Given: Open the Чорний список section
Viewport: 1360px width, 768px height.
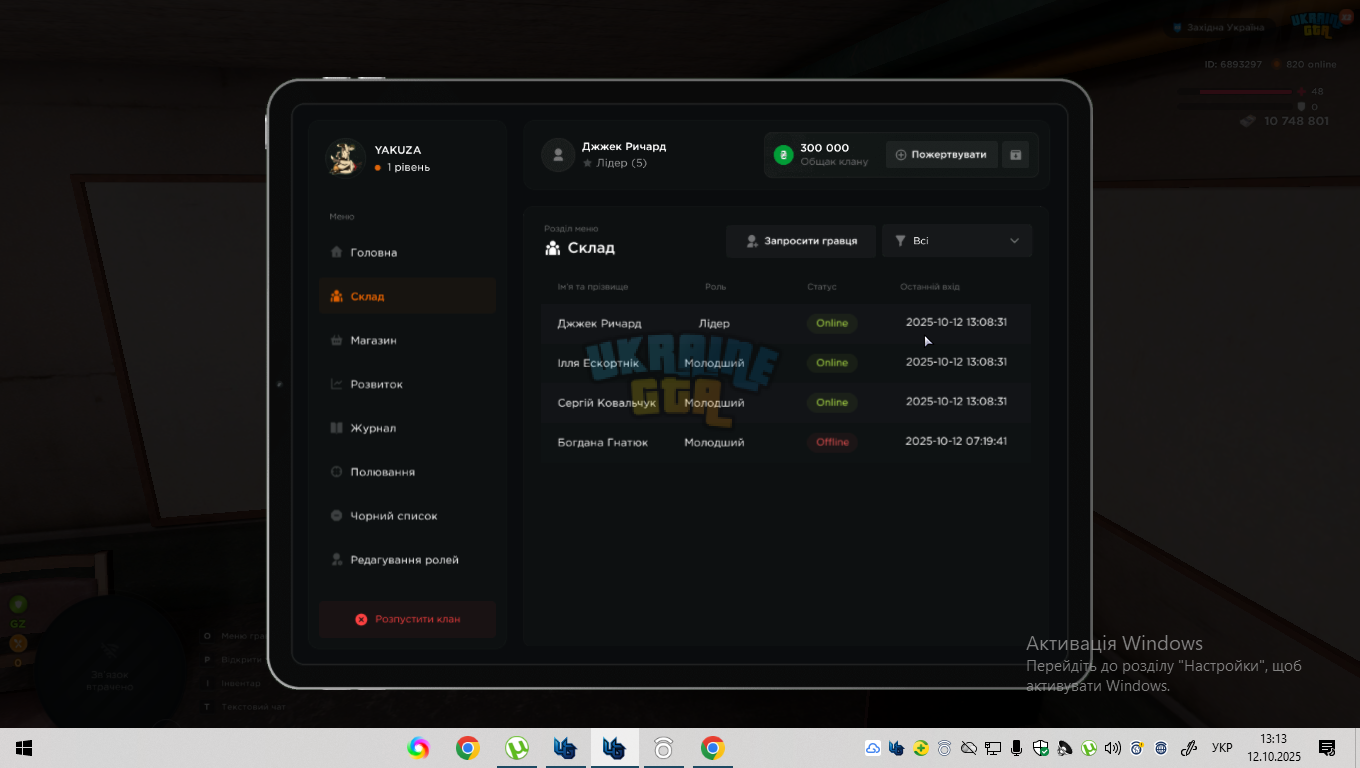Looking at the screenshot, I should (407, 516).
